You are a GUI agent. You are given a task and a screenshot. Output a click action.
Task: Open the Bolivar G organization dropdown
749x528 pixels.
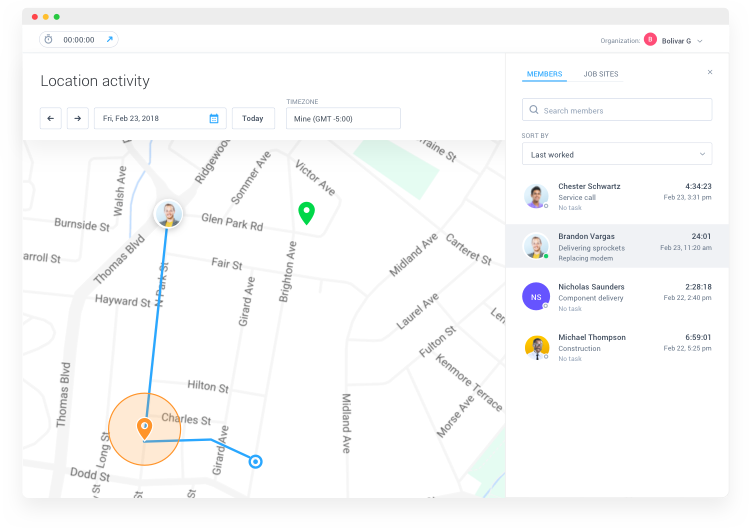coord(675,41)
